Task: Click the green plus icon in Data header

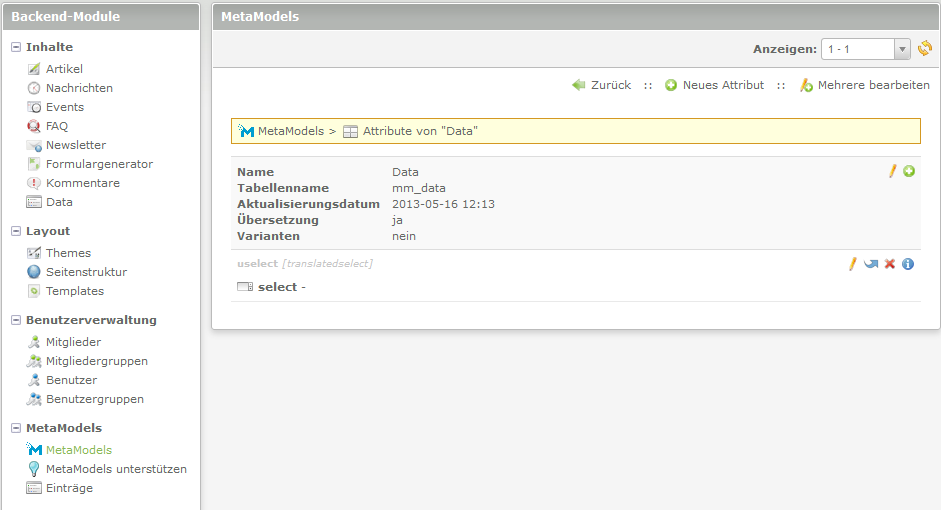Action: click(909, 172)
